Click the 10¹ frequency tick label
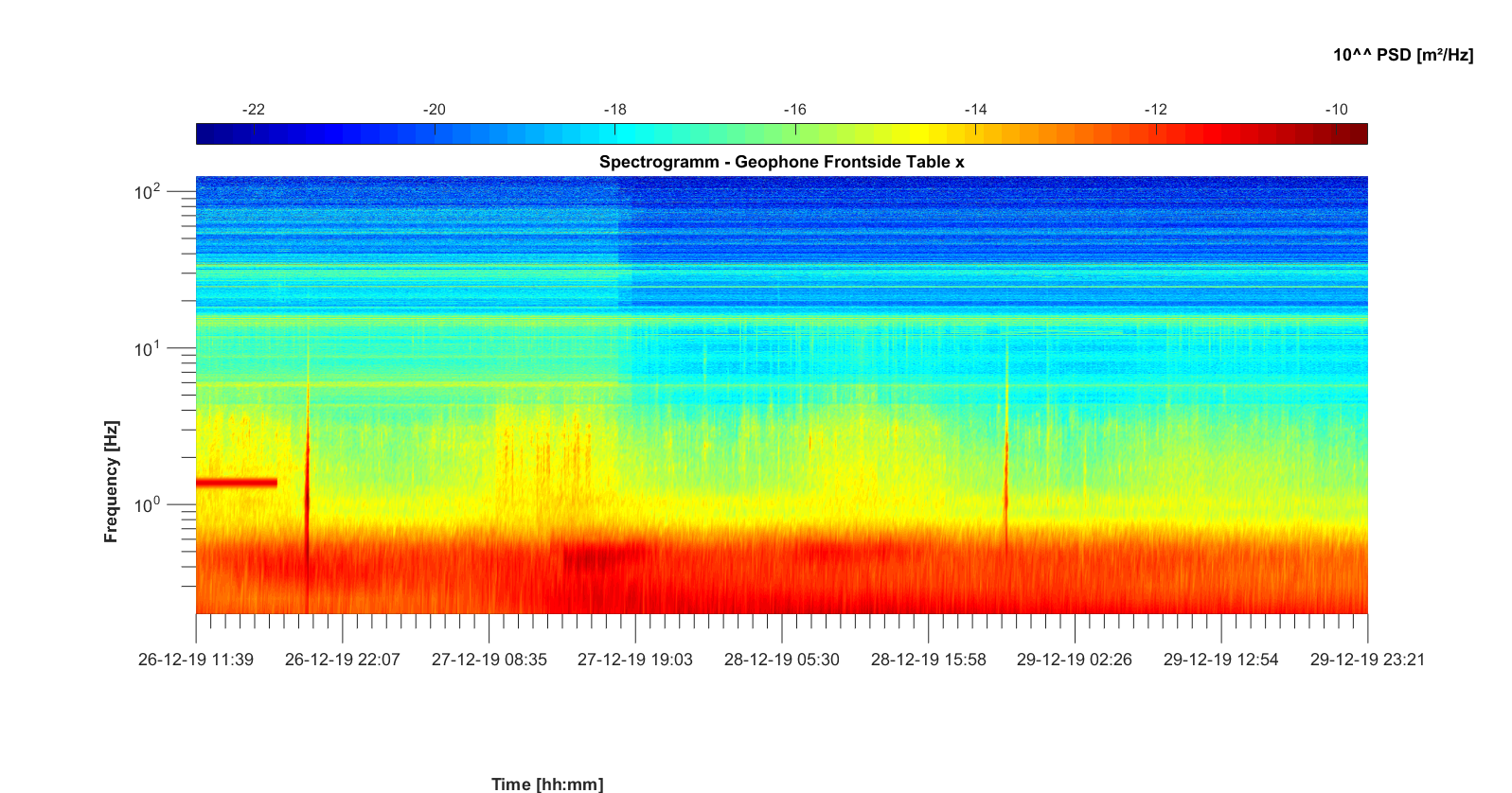The width and height of the screenshot is (1512, 793). click(148, 349)
